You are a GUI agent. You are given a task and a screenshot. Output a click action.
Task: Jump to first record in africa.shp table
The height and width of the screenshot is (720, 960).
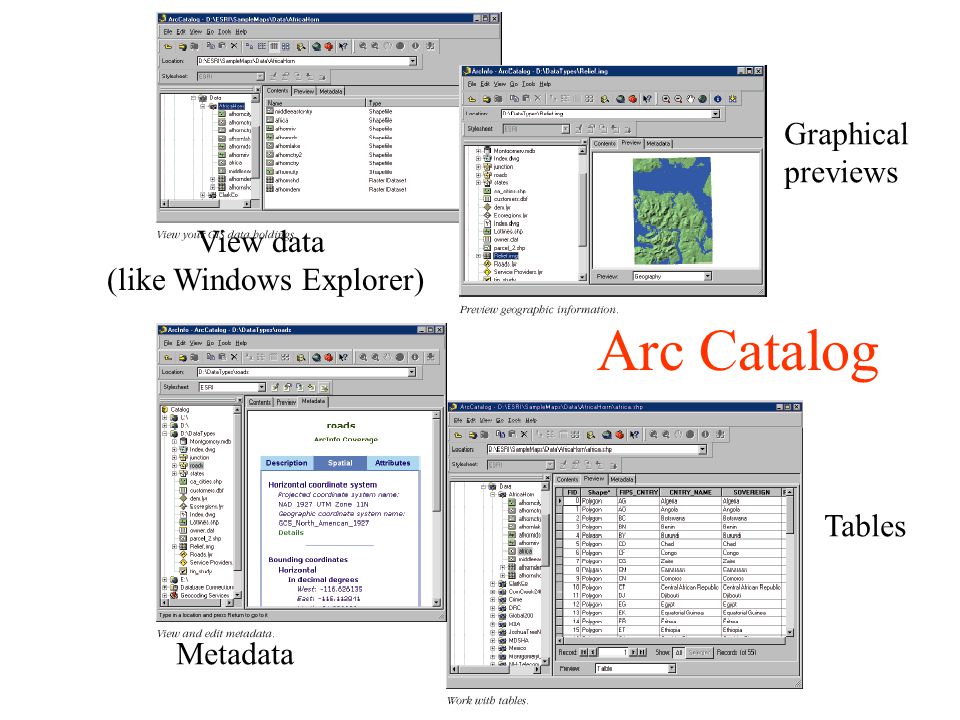pos(583,653)
